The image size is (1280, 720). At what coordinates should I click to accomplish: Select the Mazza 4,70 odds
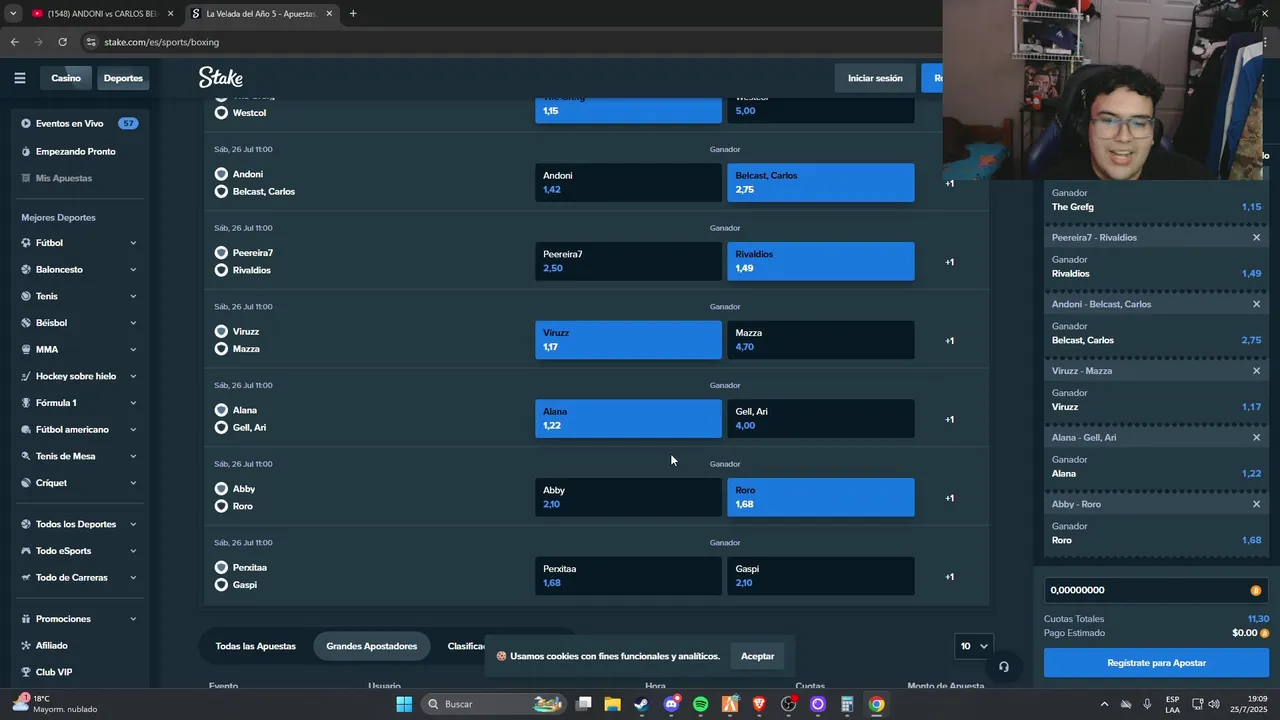pos(820,340)
